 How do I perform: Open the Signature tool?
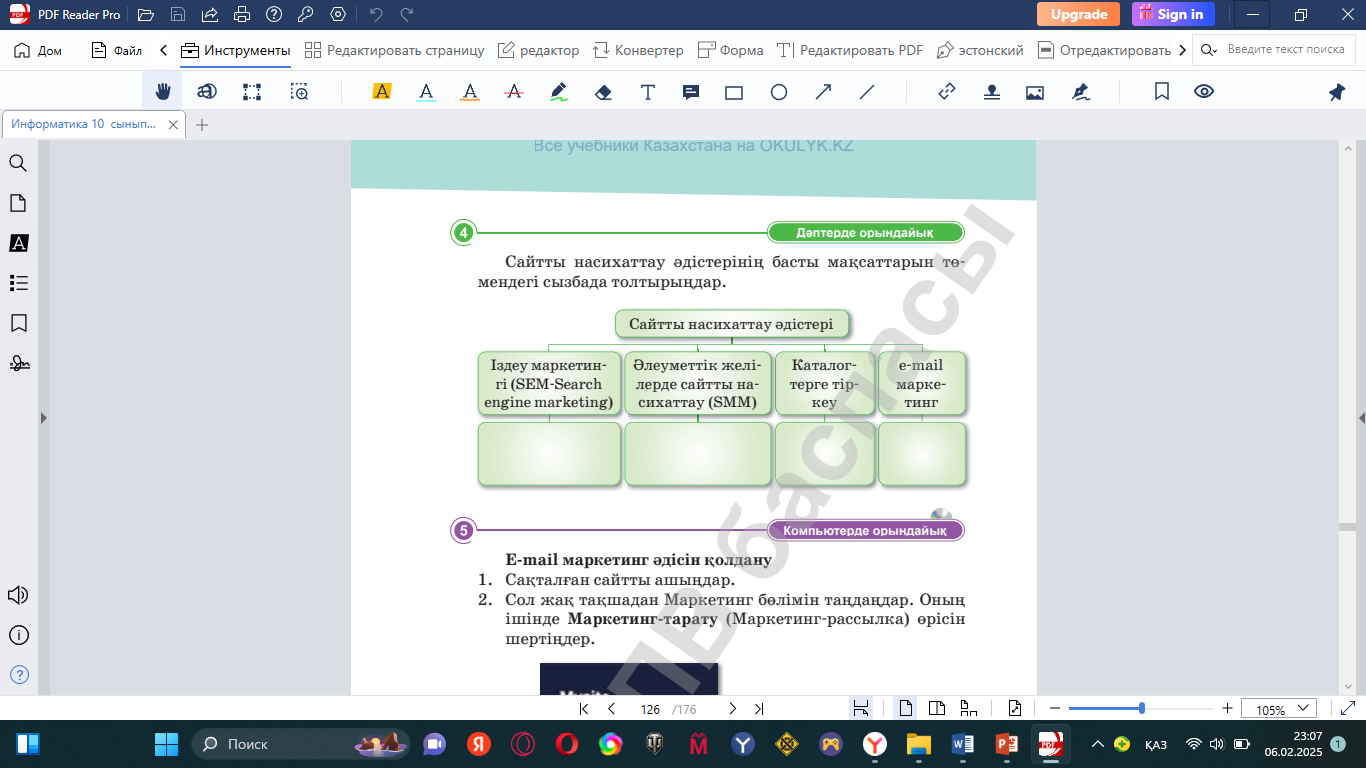pyautogui.click(x=1080, y=92)
